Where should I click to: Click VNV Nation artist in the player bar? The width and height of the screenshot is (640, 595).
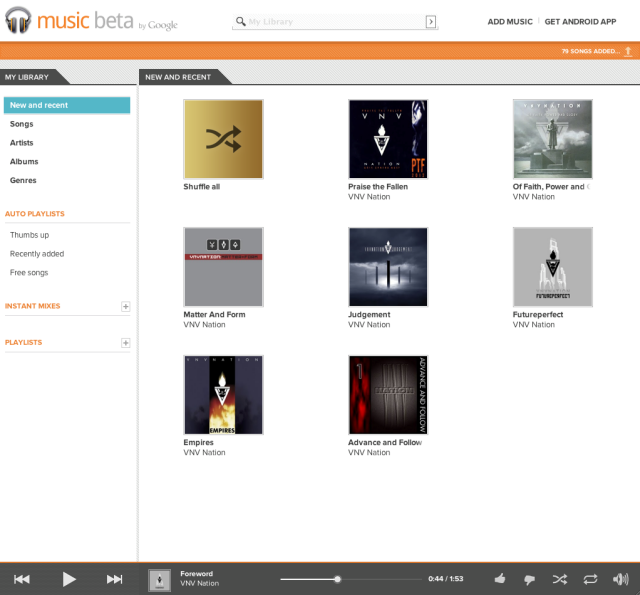(x=200, y=584)
